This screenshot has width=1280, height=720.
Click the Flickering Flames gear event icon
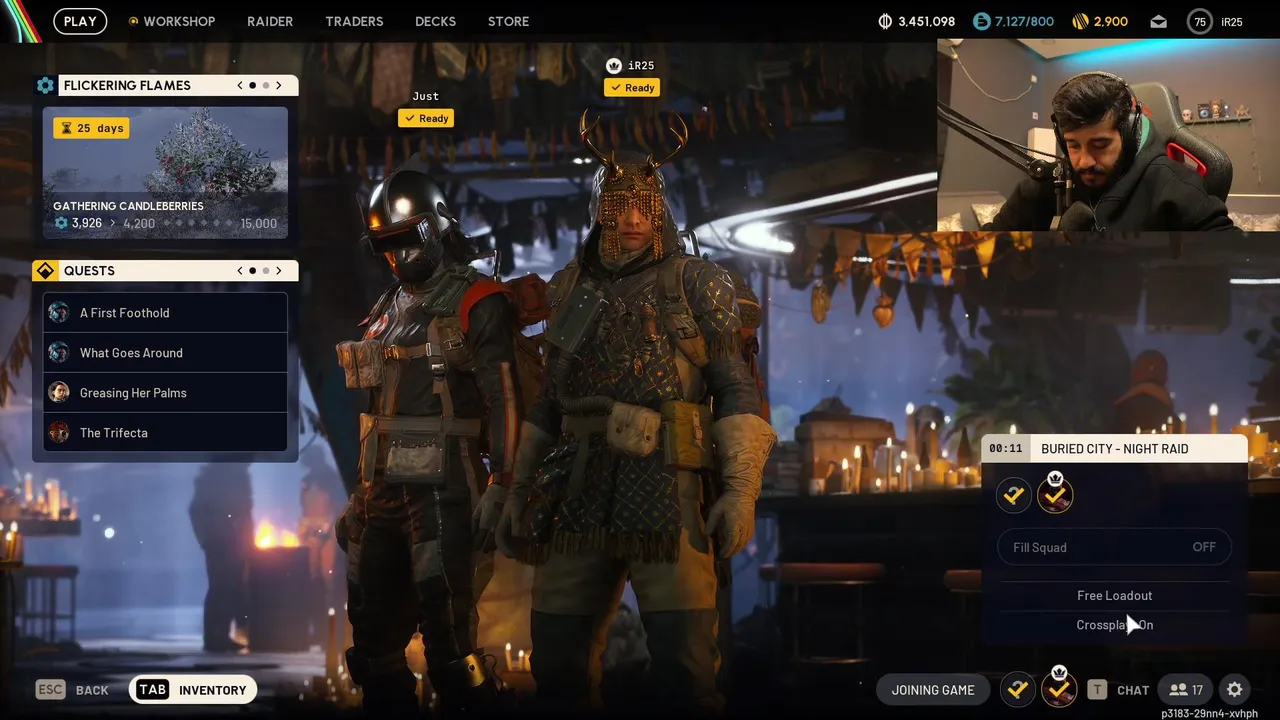click(x=45, y=86)
